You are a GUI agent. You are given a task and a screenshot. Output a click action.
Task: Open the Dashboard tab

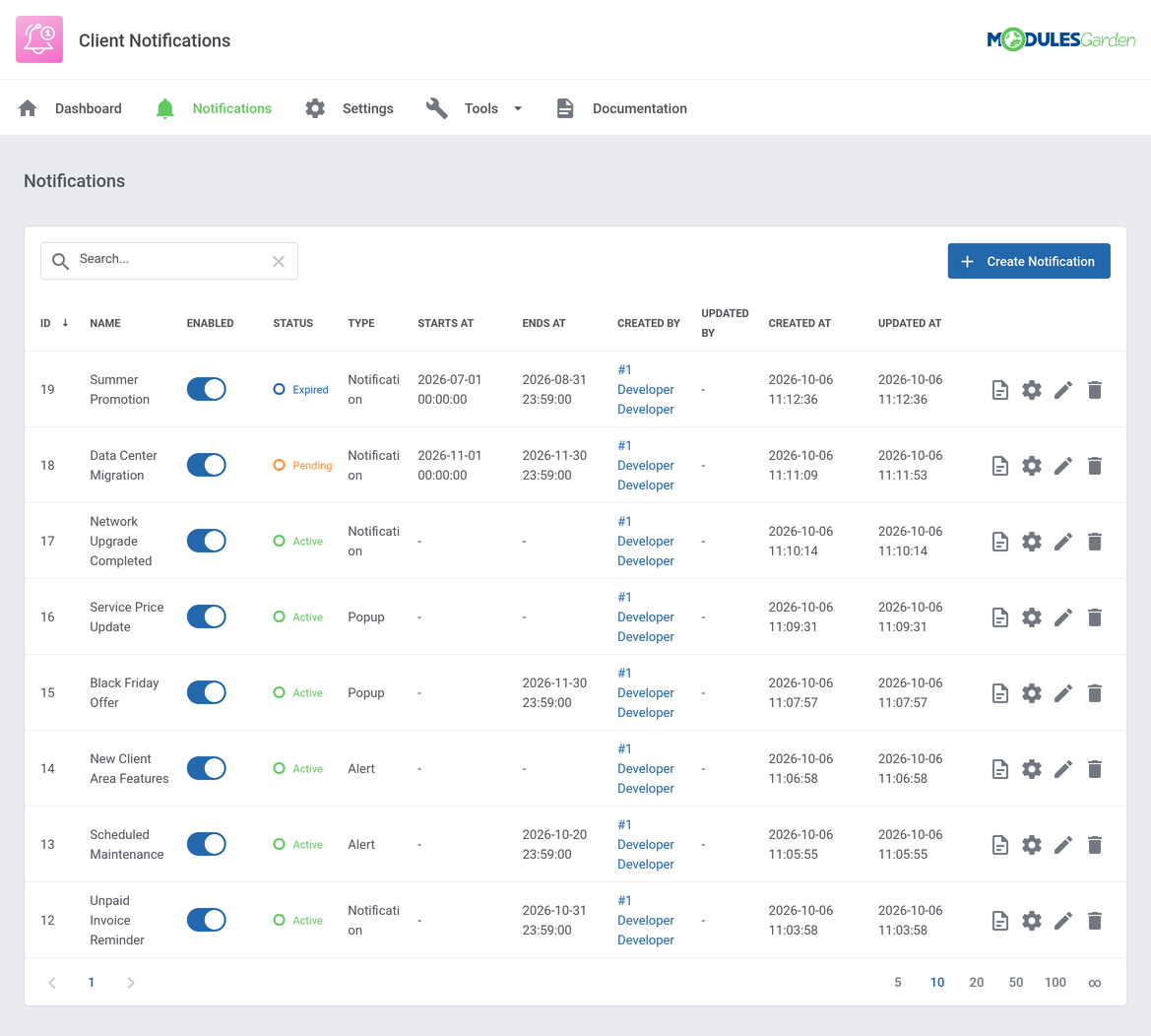[x=71, y=108]
